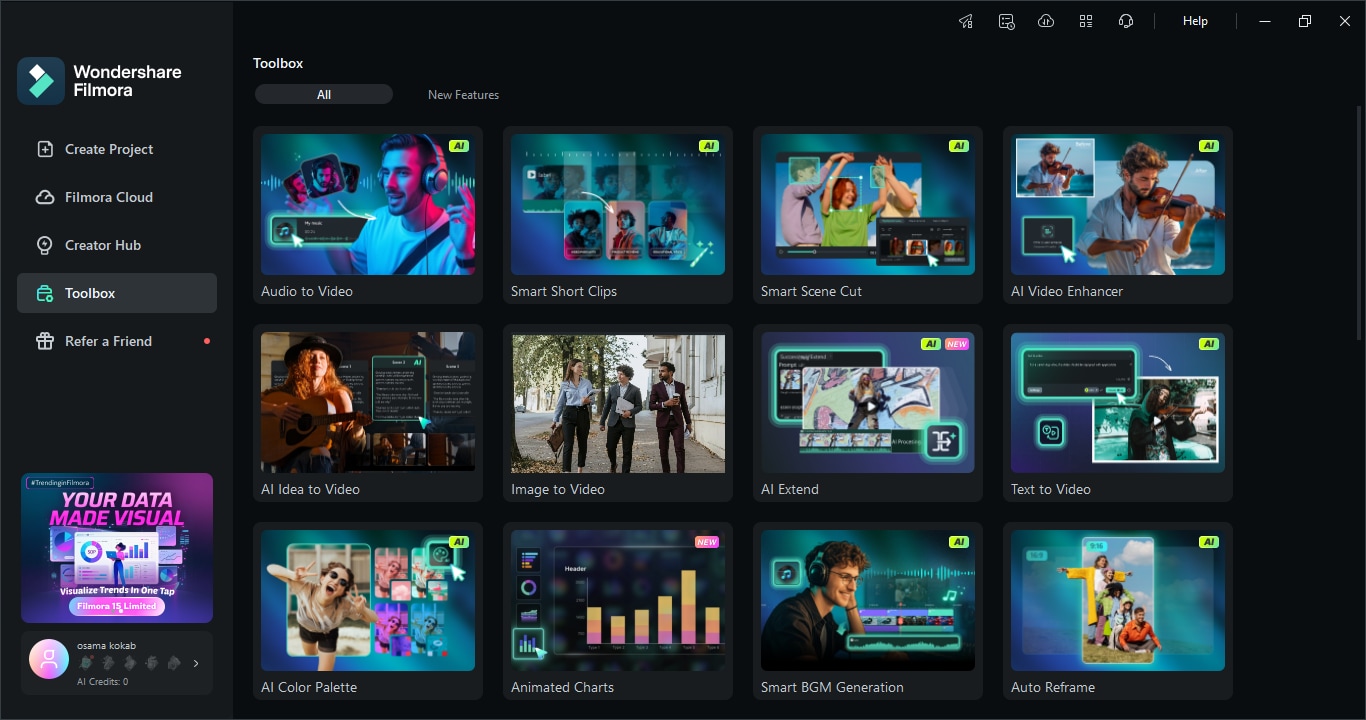
Task: Launch Smart Scene Cut
Action: coord(868,215)
